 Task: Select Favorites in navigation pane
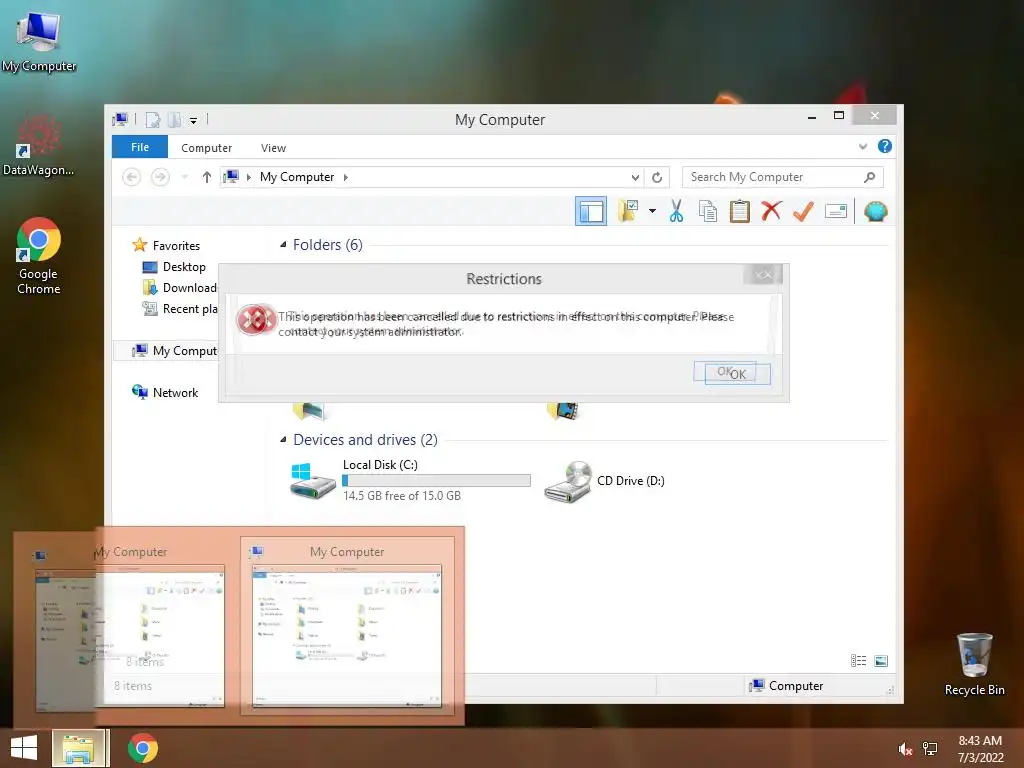pos(166,246)
